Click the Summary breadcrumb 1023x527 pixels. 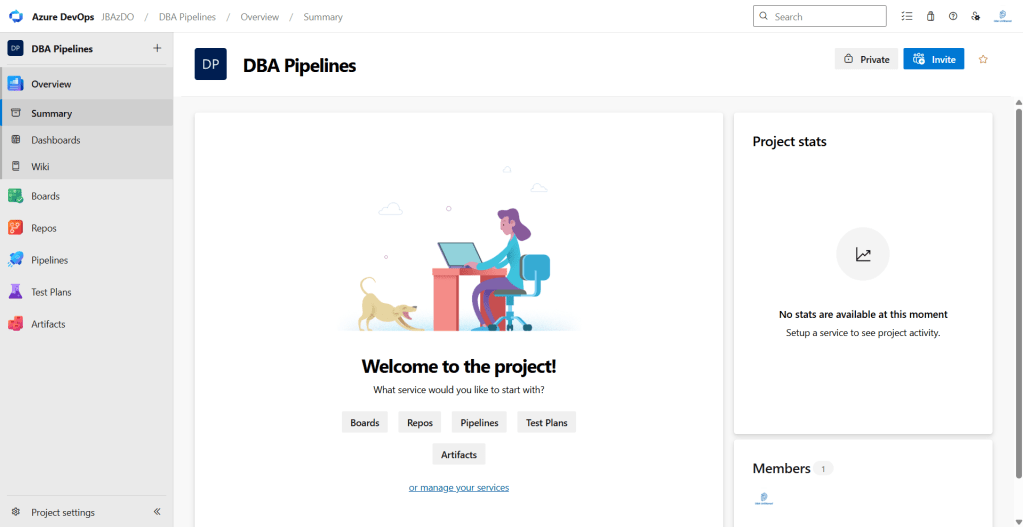[323, 17]
